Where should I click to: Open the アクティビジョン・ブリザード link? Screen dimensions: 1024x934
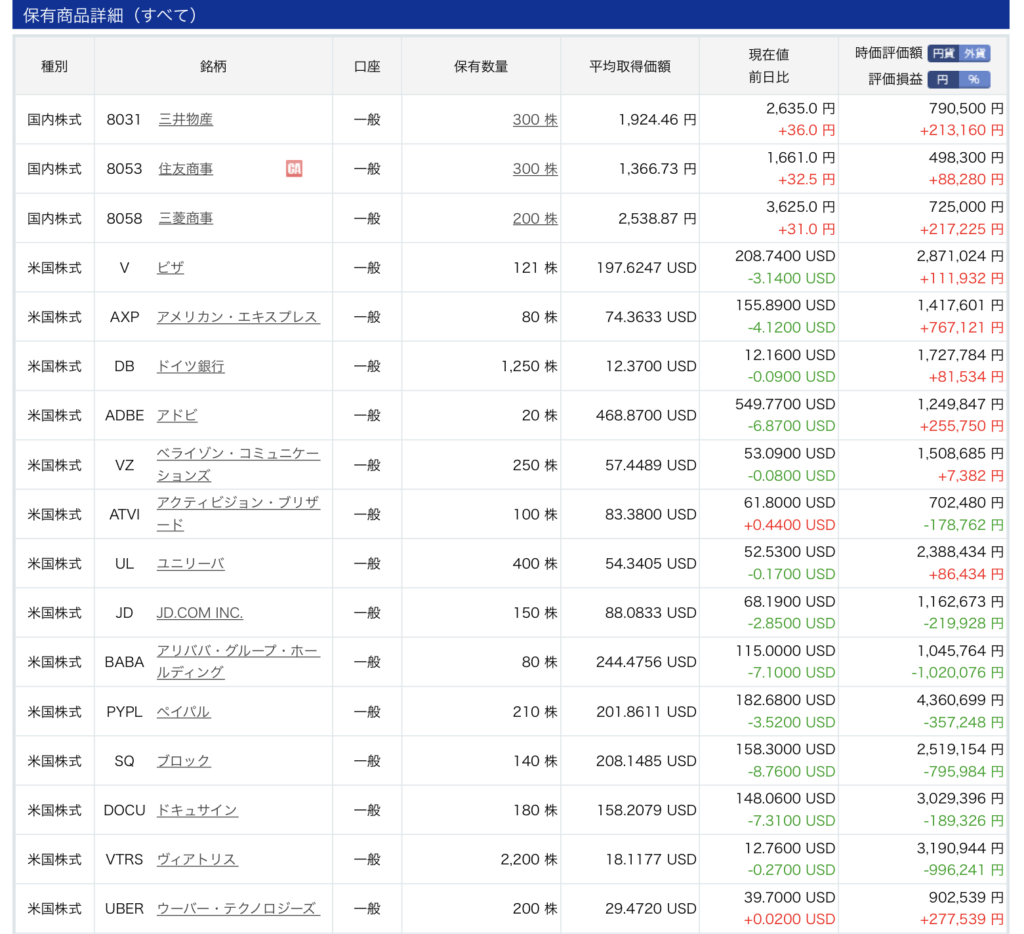(238, 513)
